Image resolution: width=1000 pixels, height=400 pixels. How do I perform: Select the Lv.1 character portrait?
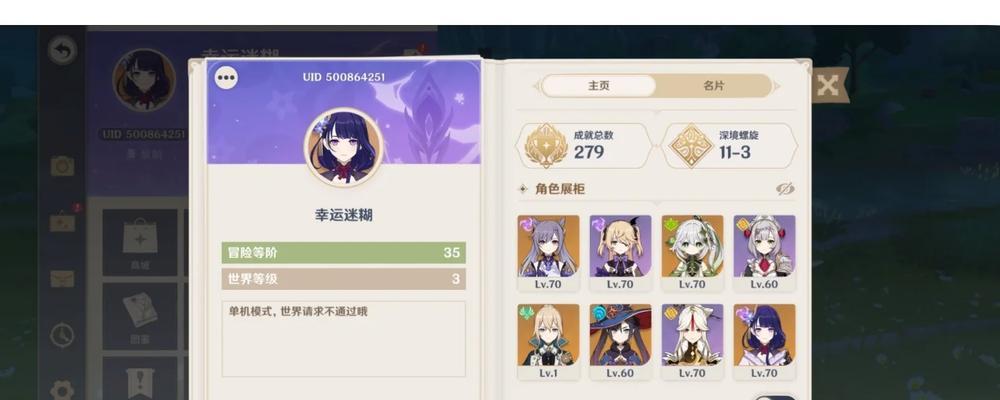tap(548, 341)
